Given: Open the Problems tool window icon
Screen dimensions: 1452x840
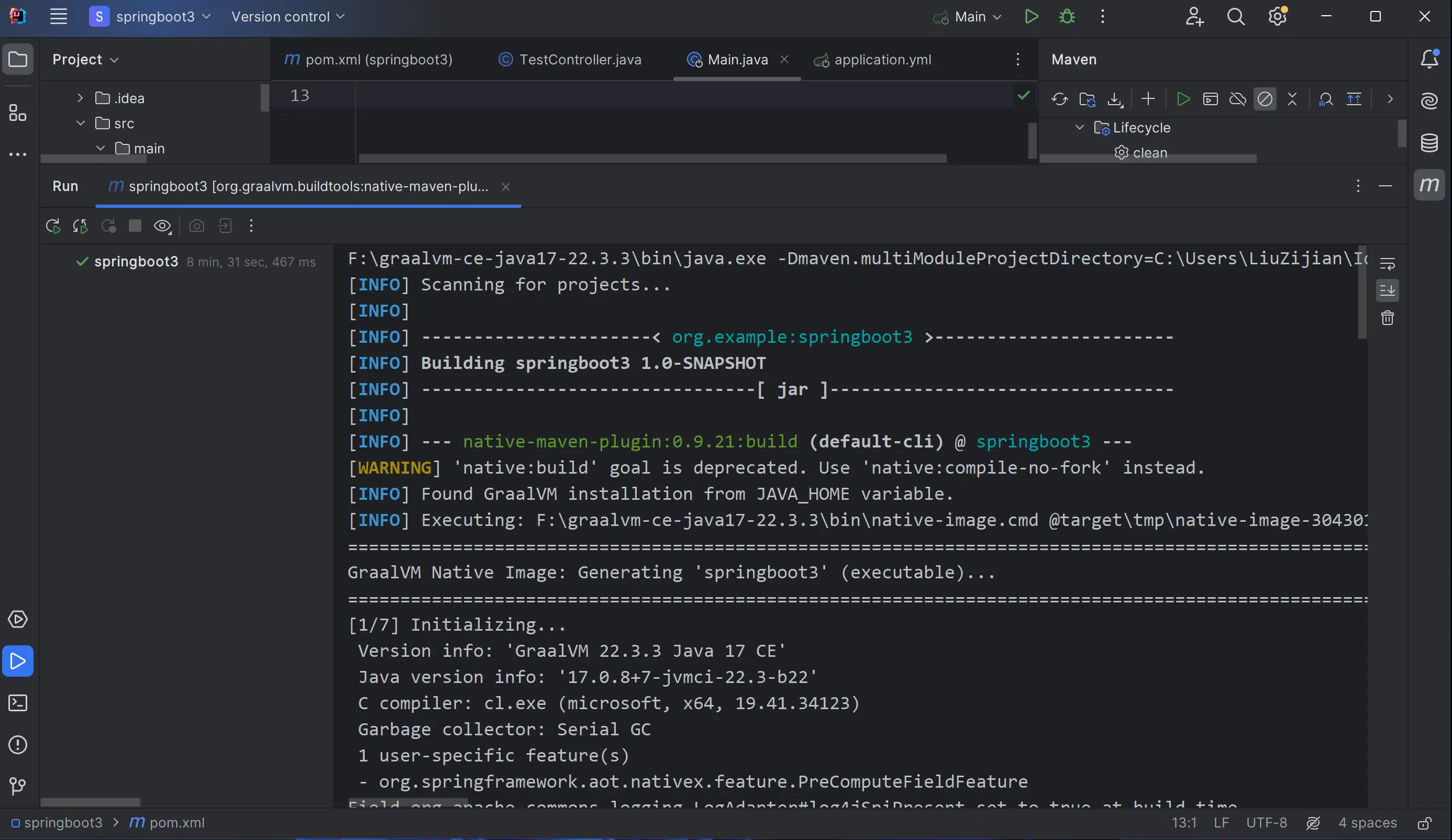Looking at the screenshot, I should (x=18, y=744).
